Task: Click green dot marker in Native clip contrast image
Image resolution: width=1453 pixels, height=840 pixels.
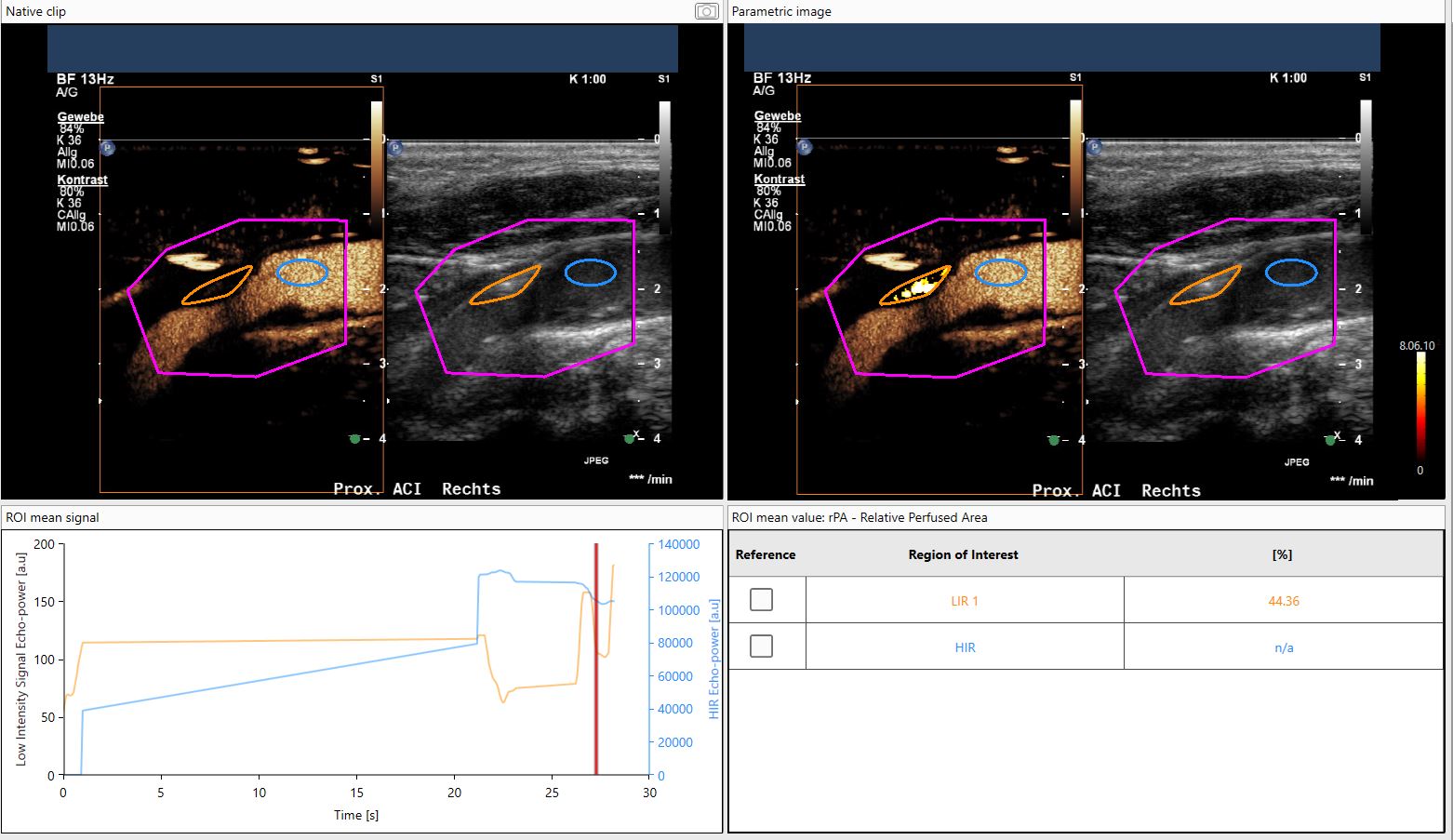Action: click(x=354, y=438)
